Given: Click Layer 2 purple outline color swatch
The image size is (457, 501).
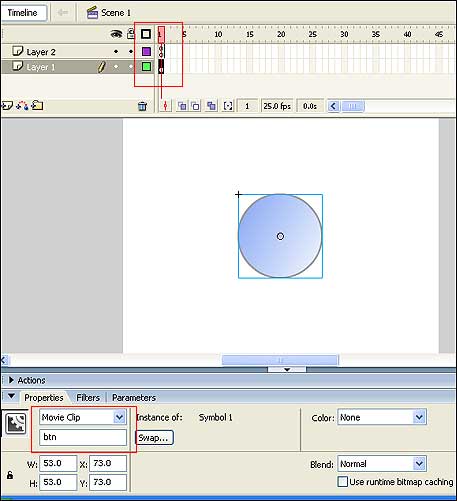Looking at the screenshot, I should [x=146, y=51].
